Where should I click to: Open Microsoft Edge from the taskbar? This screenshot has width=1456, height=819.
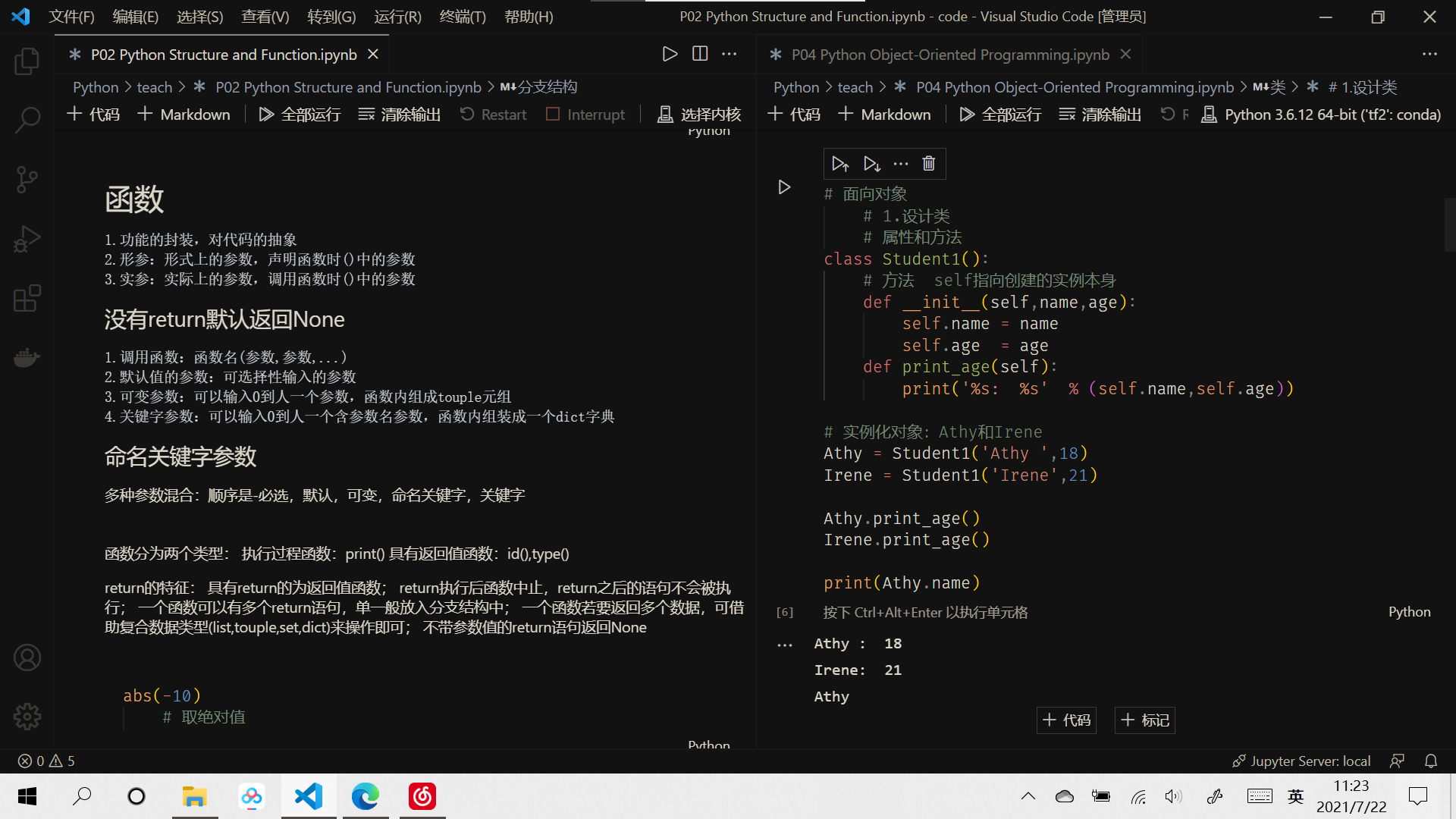365,796
